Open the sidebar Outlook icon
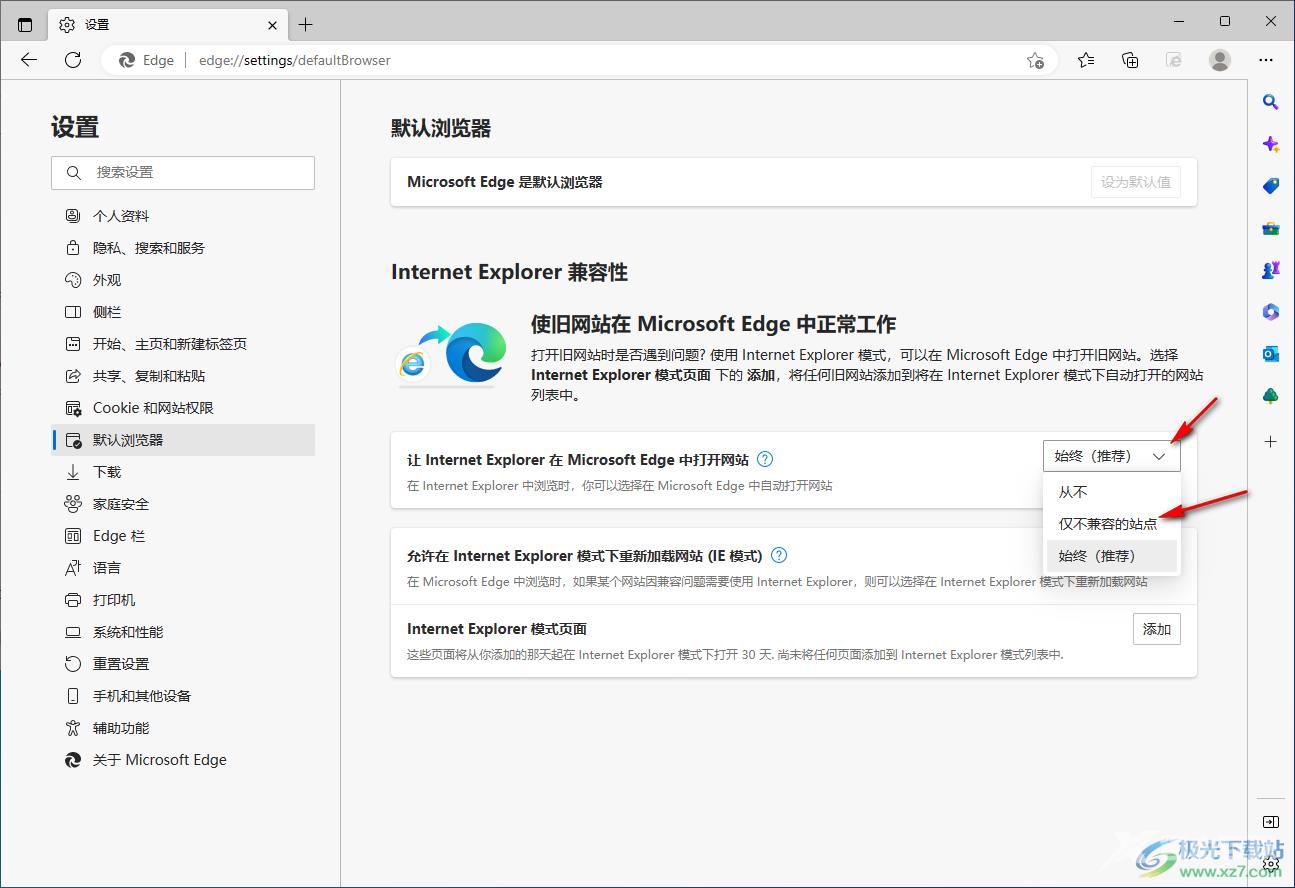The image size is (1295, 888). [1271, 354]
